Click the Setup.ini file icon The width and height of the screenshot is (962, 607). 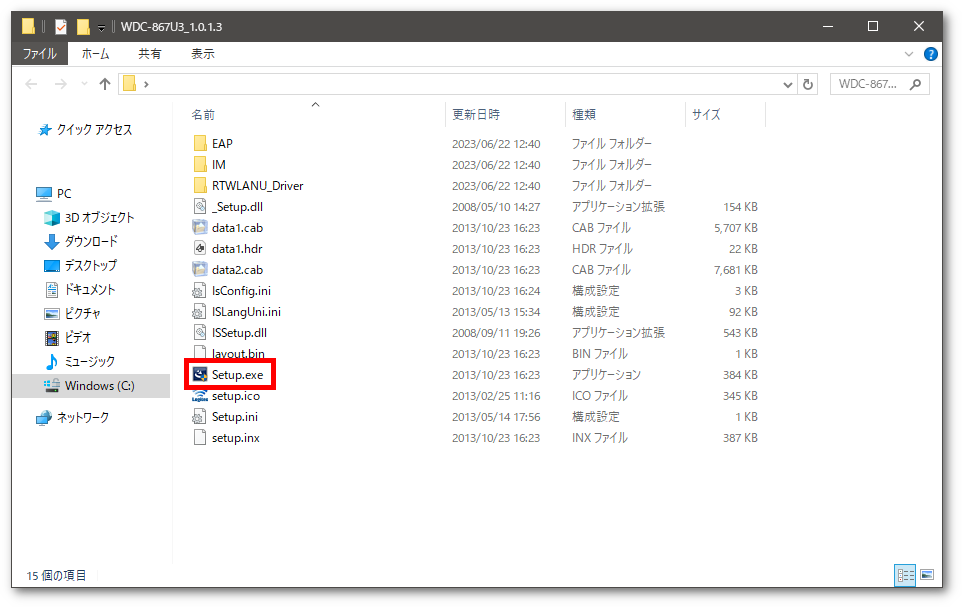tap(200, 417)
